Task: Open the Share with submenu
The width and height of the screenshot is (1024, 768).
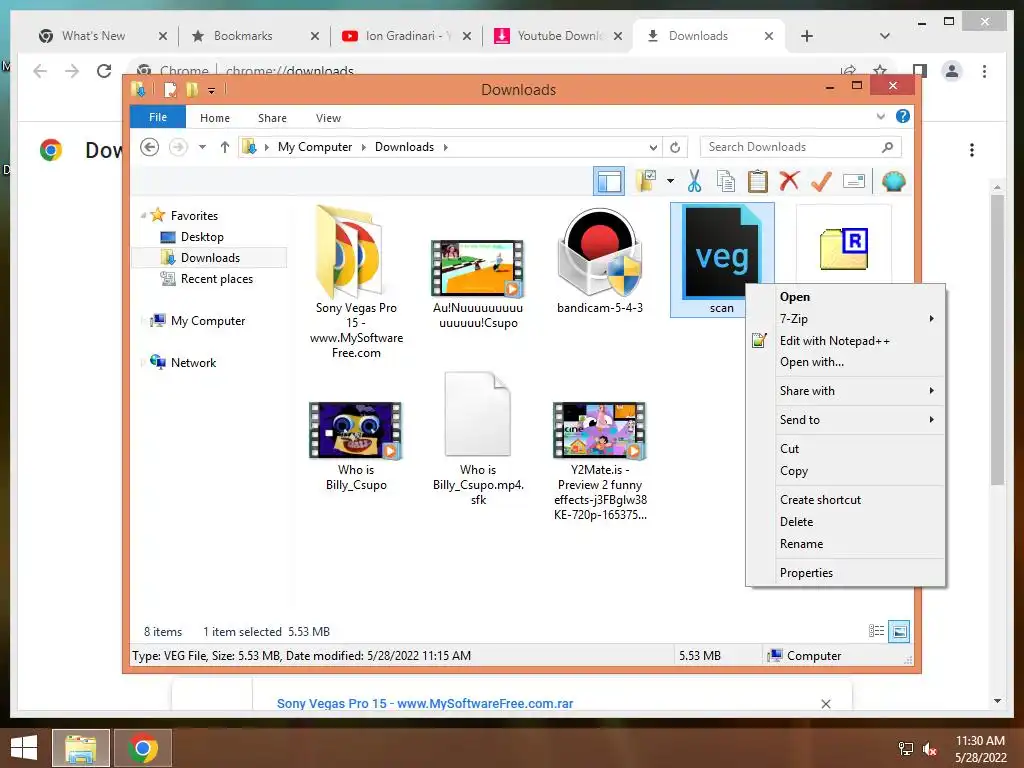Action: [x=845, y=391]
